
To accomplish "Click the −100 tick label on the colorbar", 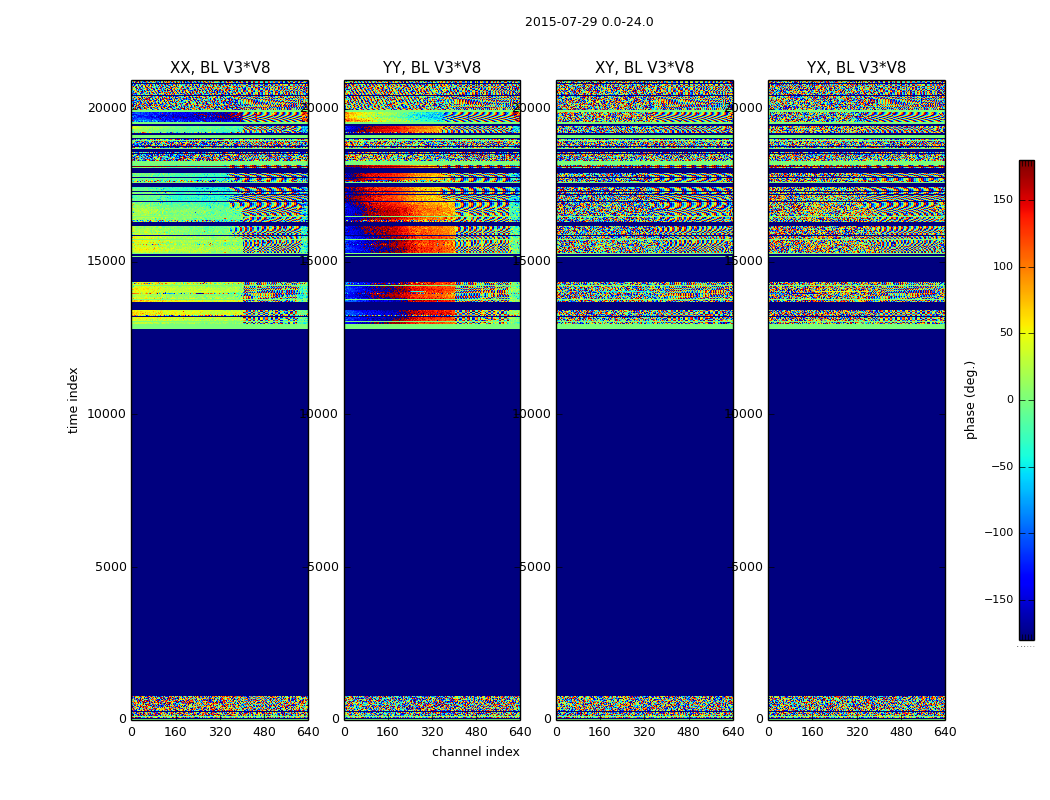I will click(998, 533).
